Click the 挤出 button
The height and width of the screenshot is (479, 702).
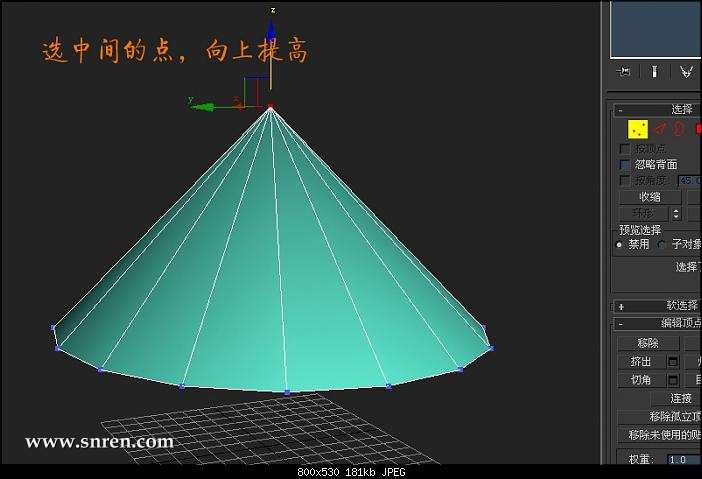tap(642, 361)
